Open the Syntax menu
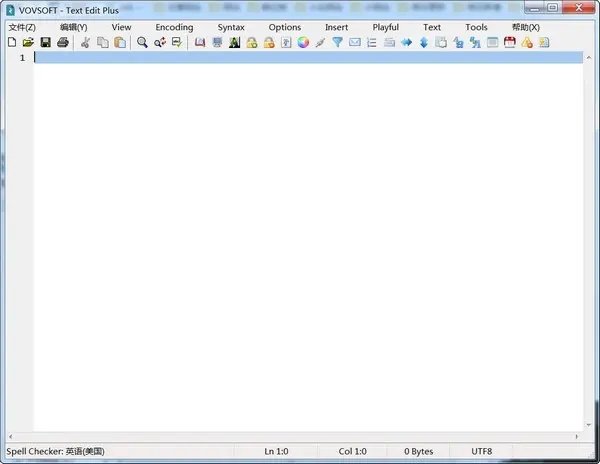 tap(231, 27)
